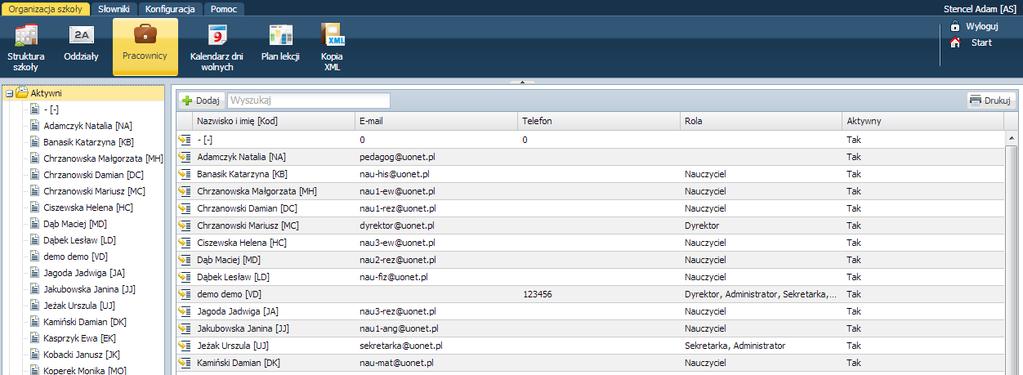
Task: Select Ciszewska Helena [HC] in tree
Action: click(87, 207)
